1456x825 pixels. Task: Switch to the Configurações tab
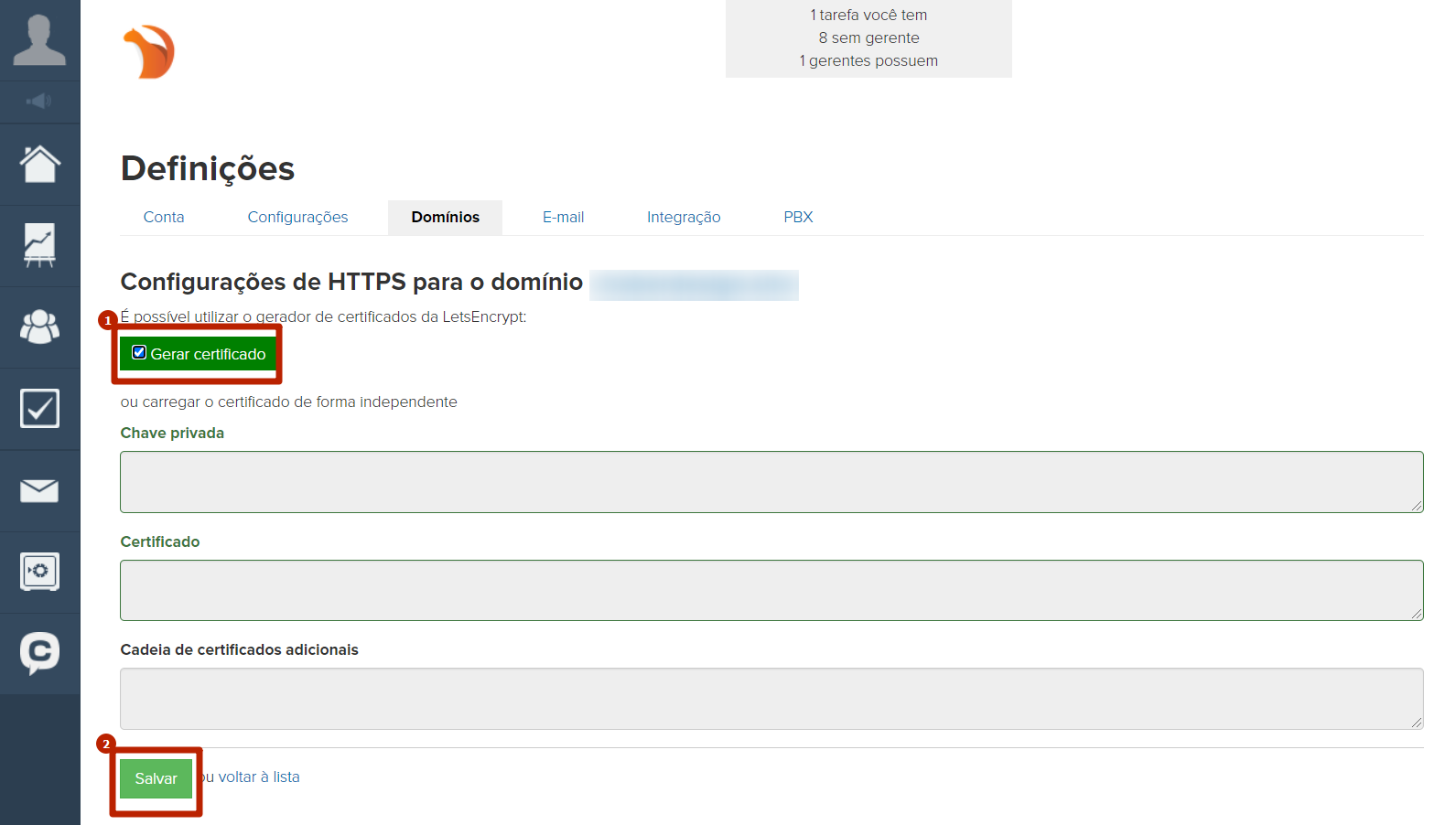[297, 218]
